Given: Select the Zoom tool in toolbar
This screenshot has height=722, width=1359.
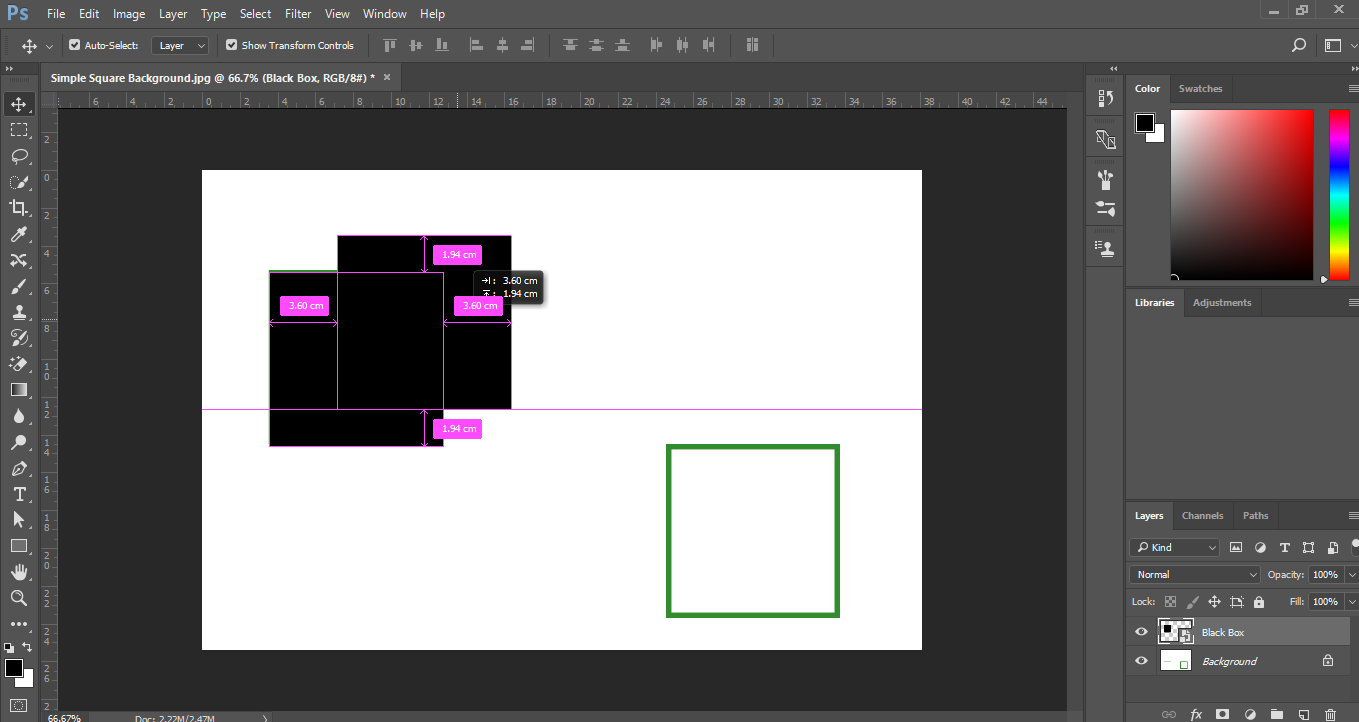Looking at the screenshot, I should tap(19, 598).
